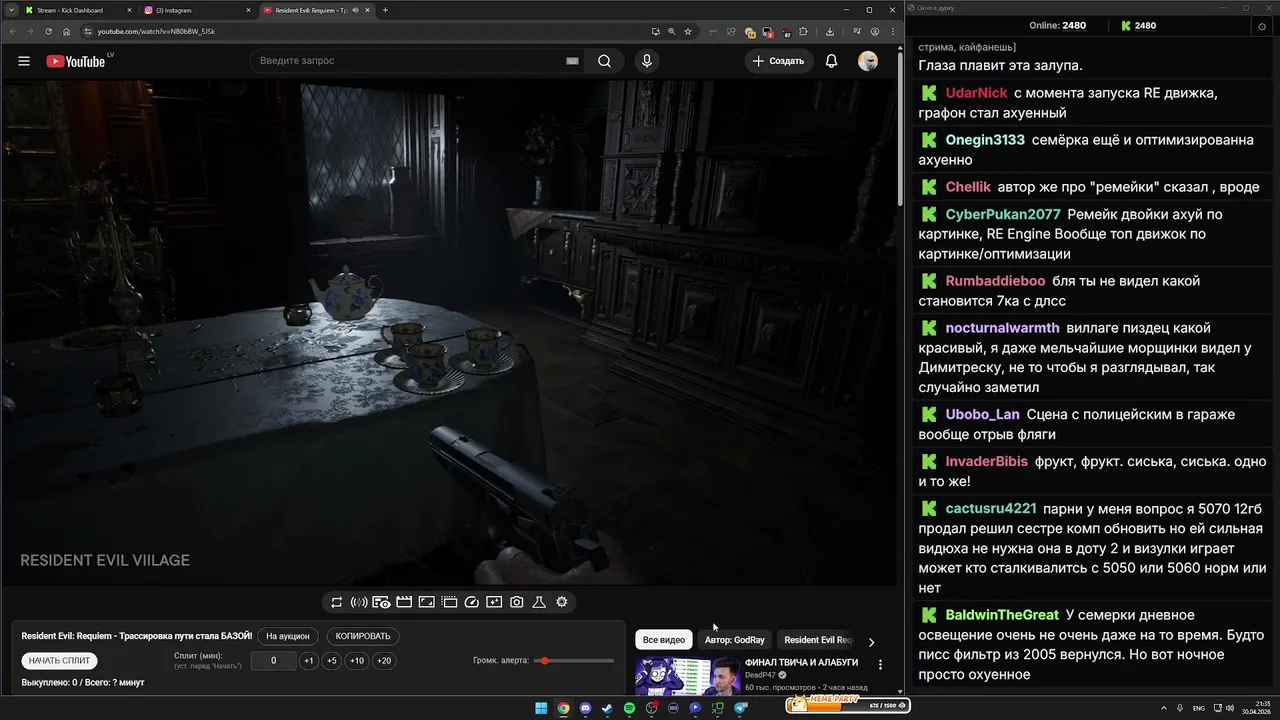Open the YouTube account avatar menu
1280x720 pixels.
[868, 61]
